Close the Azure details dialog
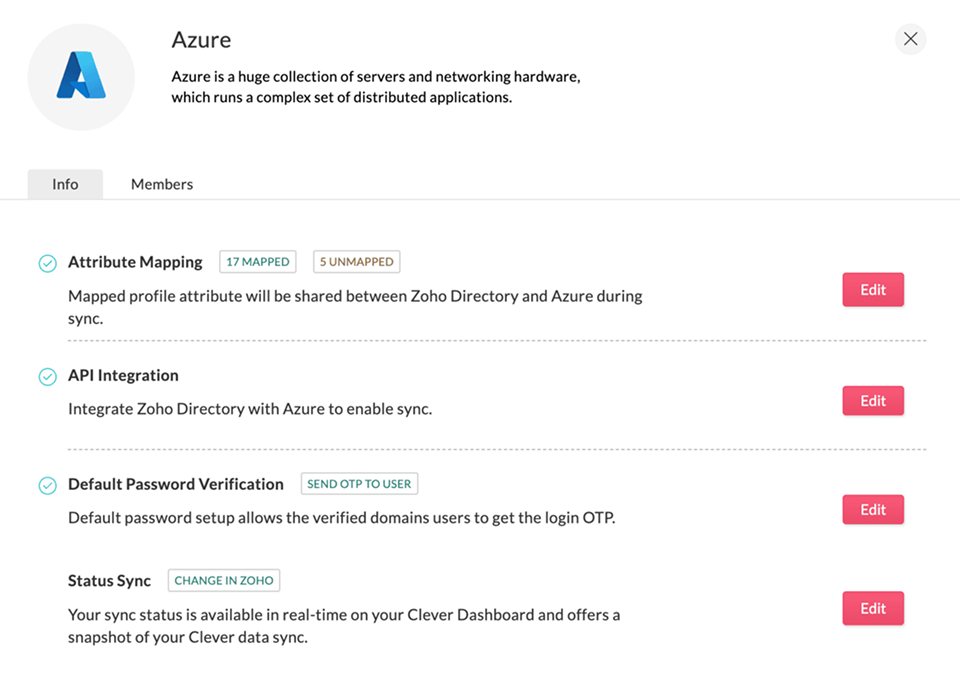960x689 pixels. pyautogui.click(x=910, y=39)
